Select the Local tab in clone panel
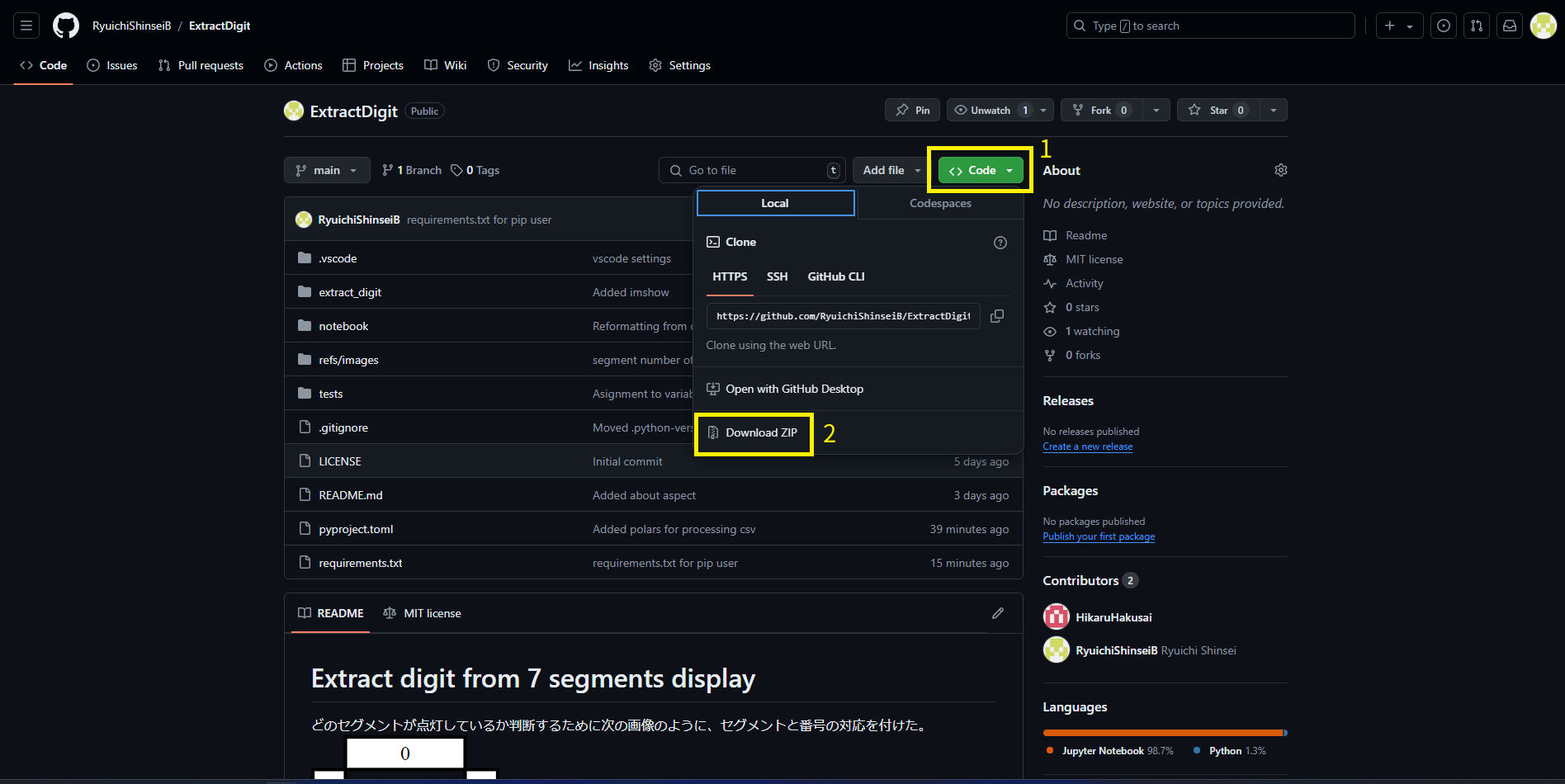Viewport: 1565px width, 784px height. [775, 203]
